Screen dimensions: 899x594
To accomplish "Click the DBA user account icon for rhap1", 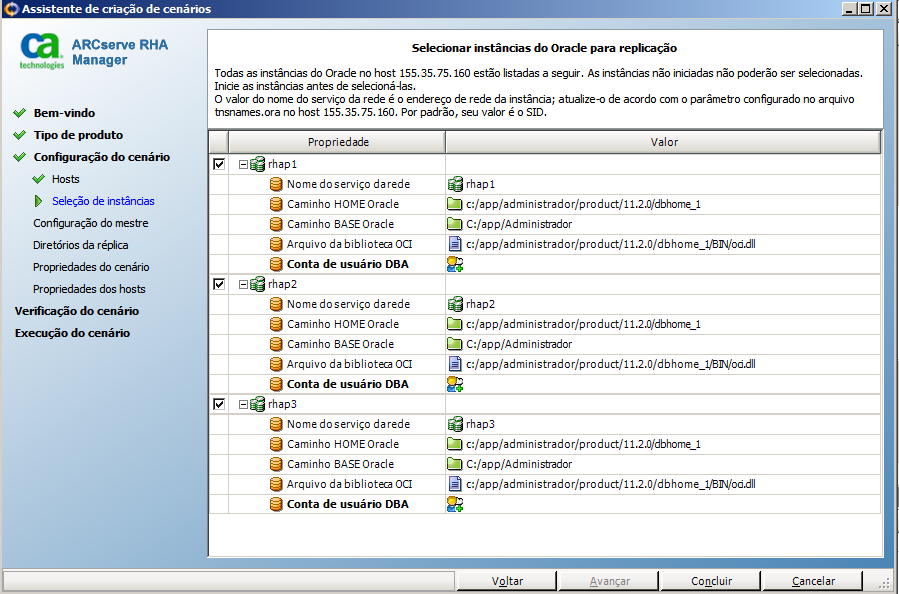I will pyautogui.click(x=455, y=264).
